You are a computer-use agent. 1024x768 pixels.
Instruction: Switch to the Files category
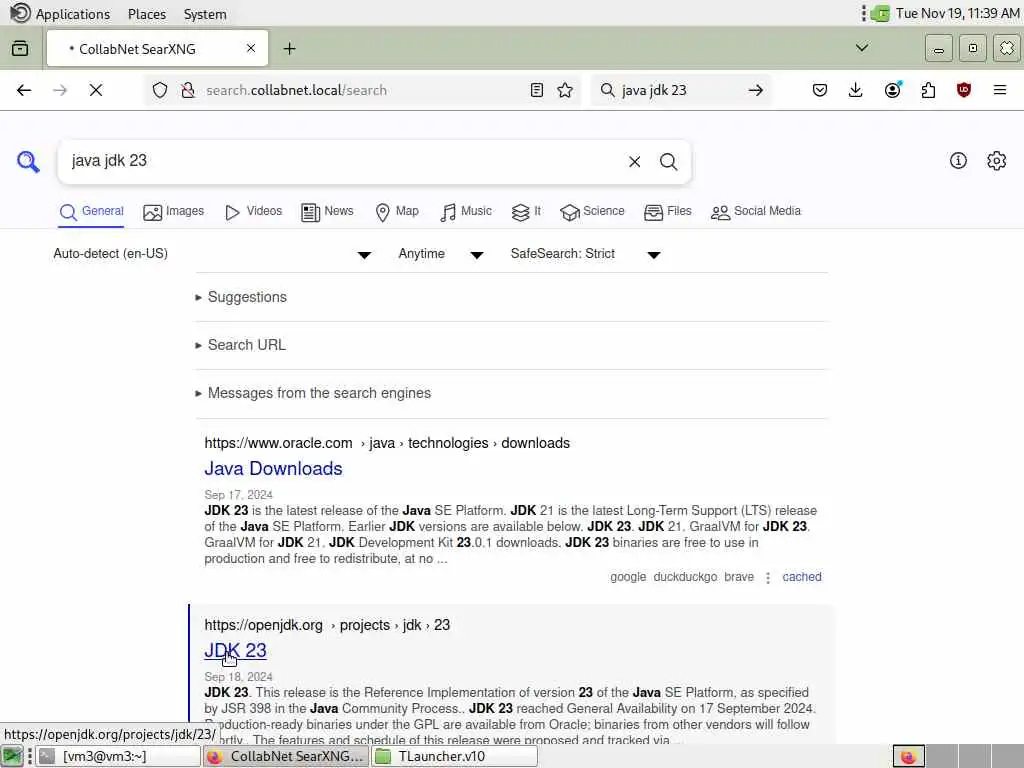pos(667,212)
